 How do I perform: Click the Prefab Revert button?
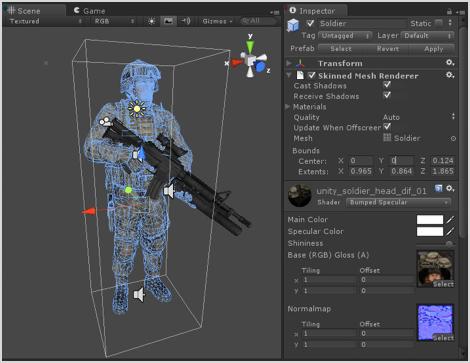(387, 49)
